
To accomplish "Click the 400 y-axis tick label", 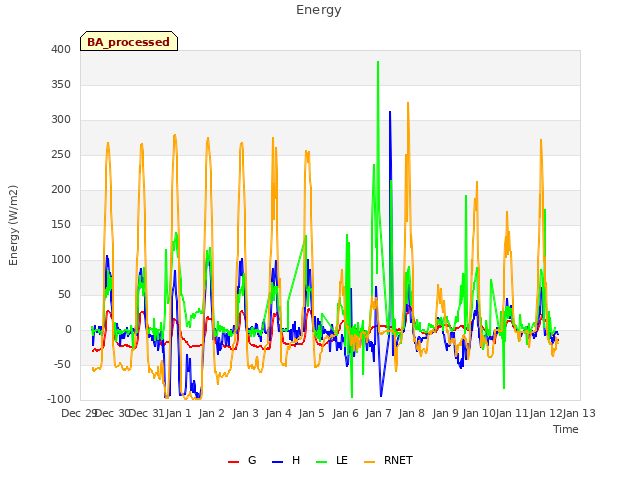I will pyautogui.click(x=61, y=49).
